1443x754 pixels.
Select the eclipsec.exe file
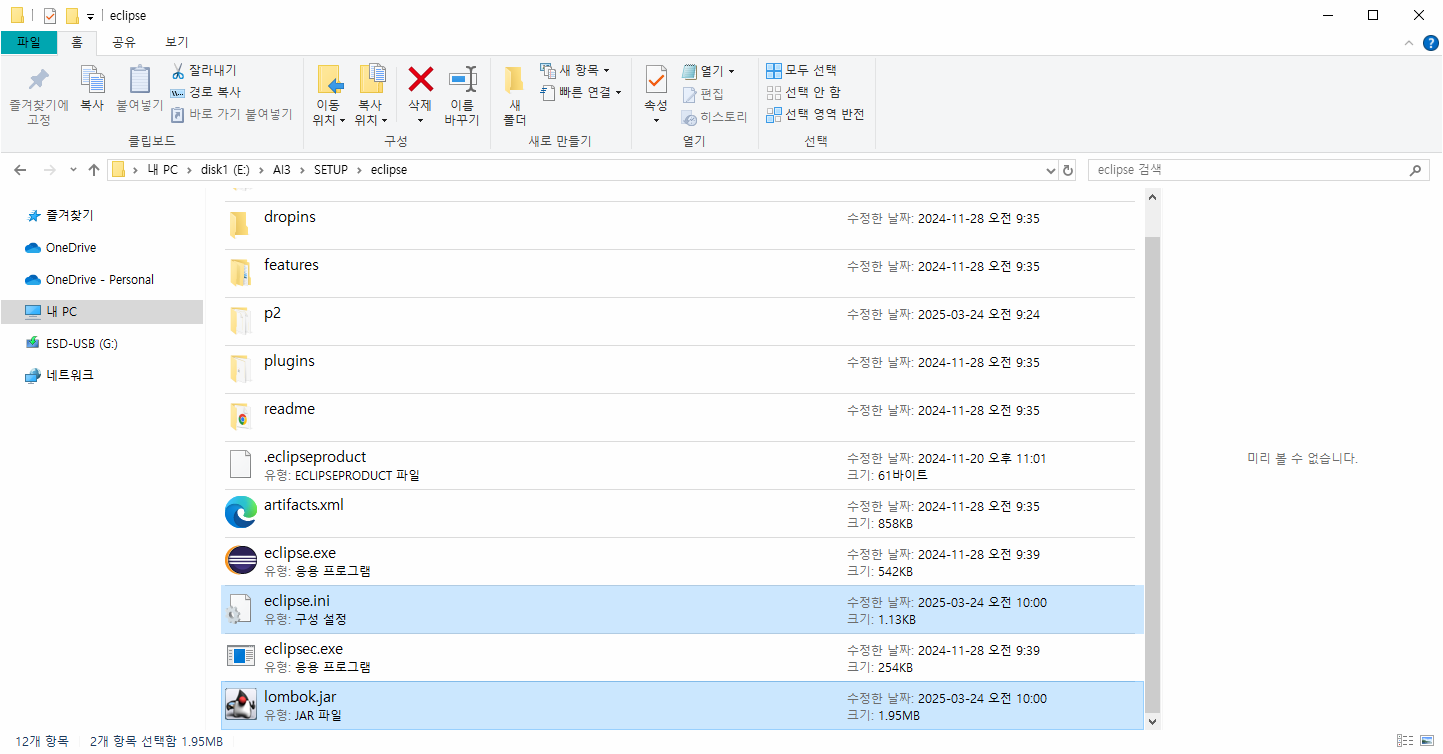click(682, 657)
